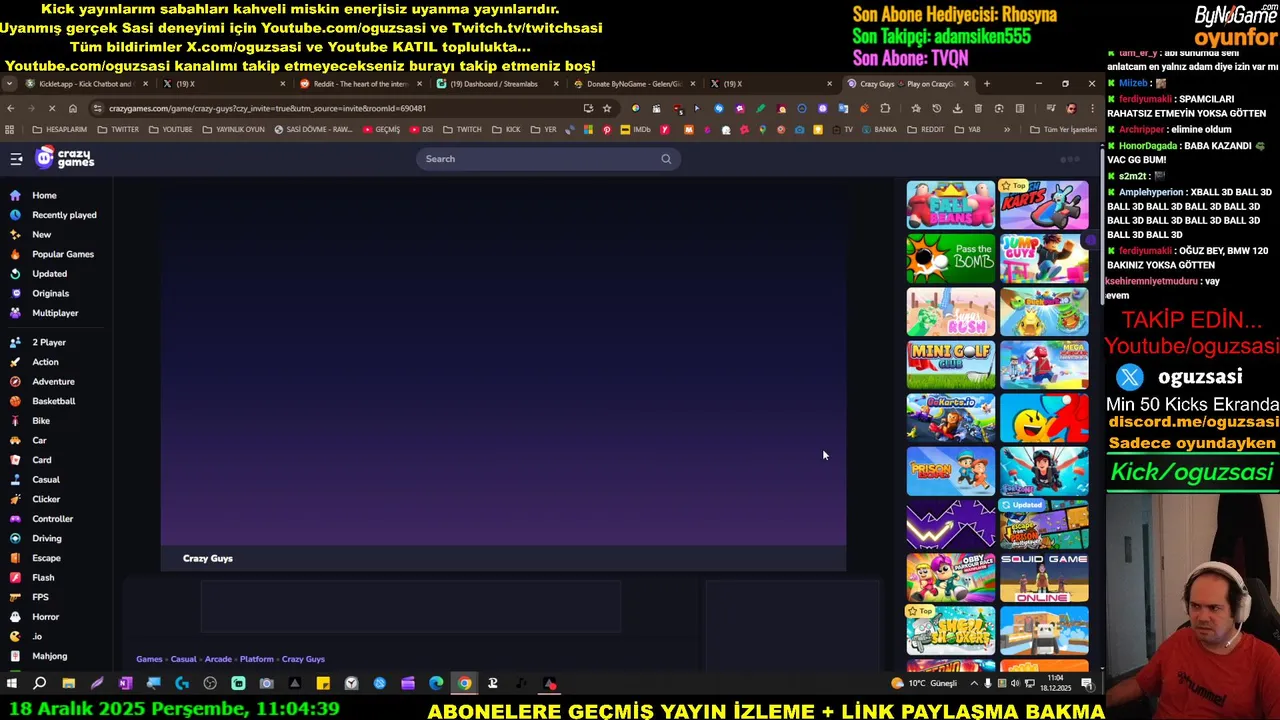The height and width of the screenshot is (720, 1280).
Task: Open the Karts game thumbnail
Action: coord(1044,205)
